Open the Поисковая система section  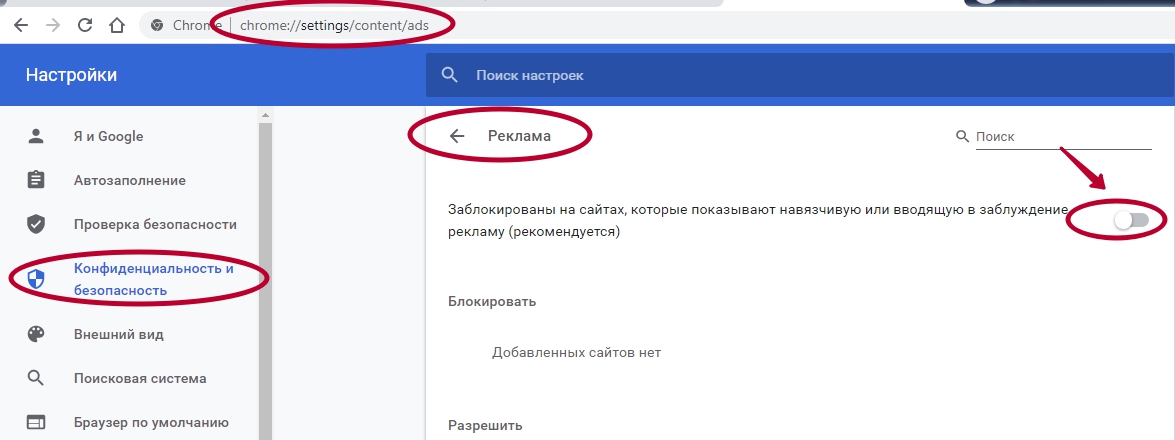(140, 378)
